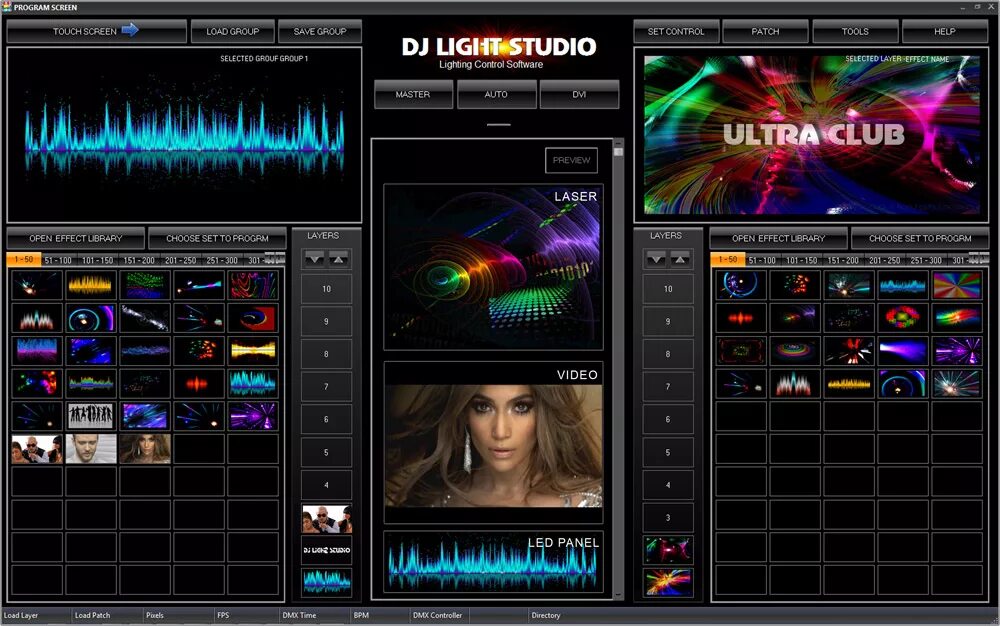Click the group photo layer in left Layers
Viewport: 1000px width, 626px height.
(327, 518)
